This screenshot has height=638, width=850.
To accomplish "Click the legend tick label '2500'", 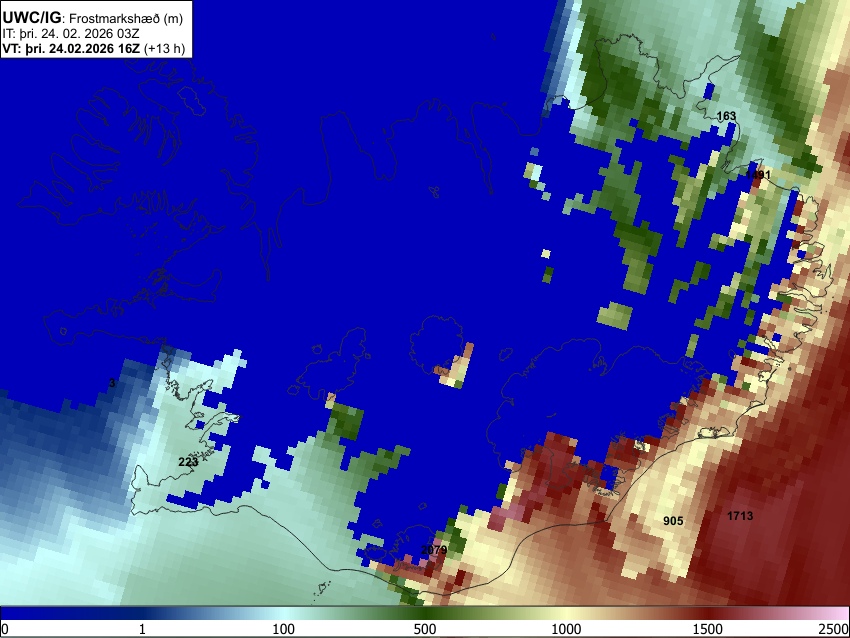I will [x=834, y=629].
